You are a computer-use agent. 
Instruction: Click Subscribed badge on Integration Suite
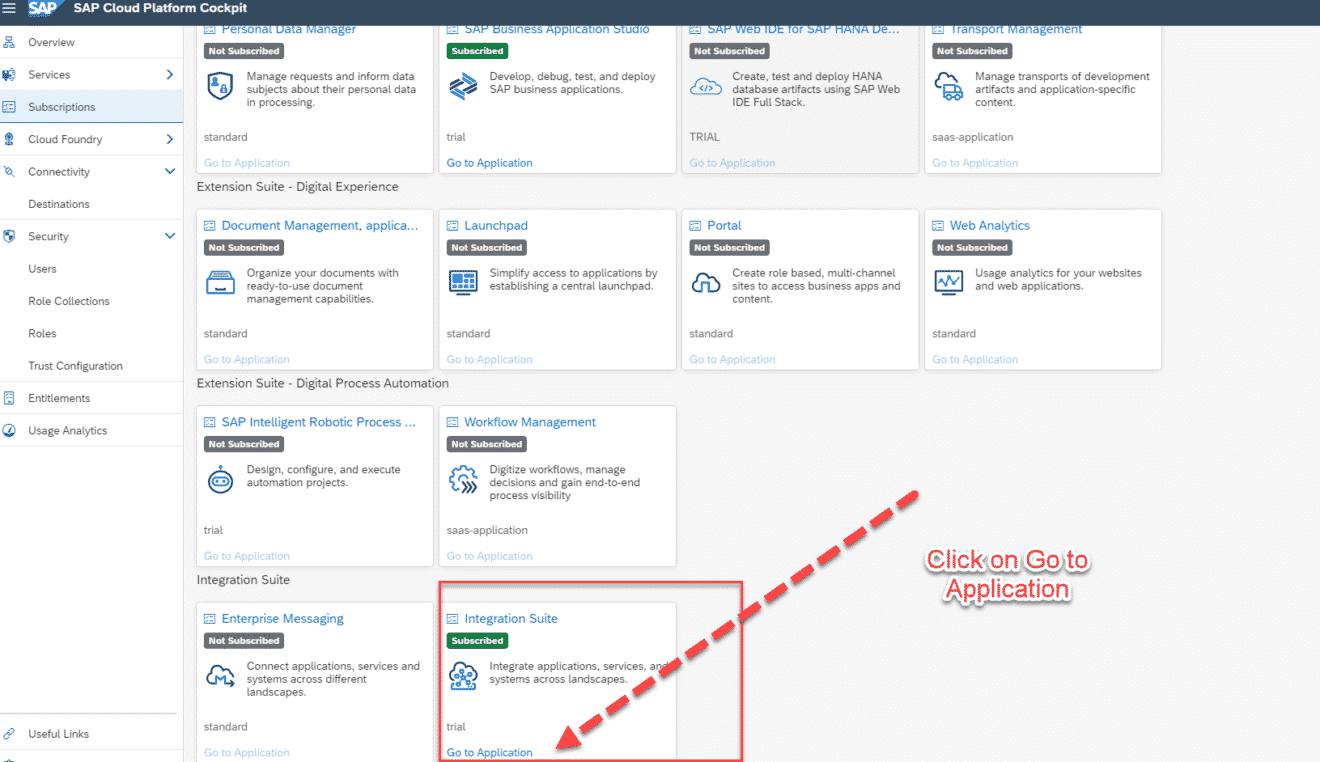coord(477,641)
